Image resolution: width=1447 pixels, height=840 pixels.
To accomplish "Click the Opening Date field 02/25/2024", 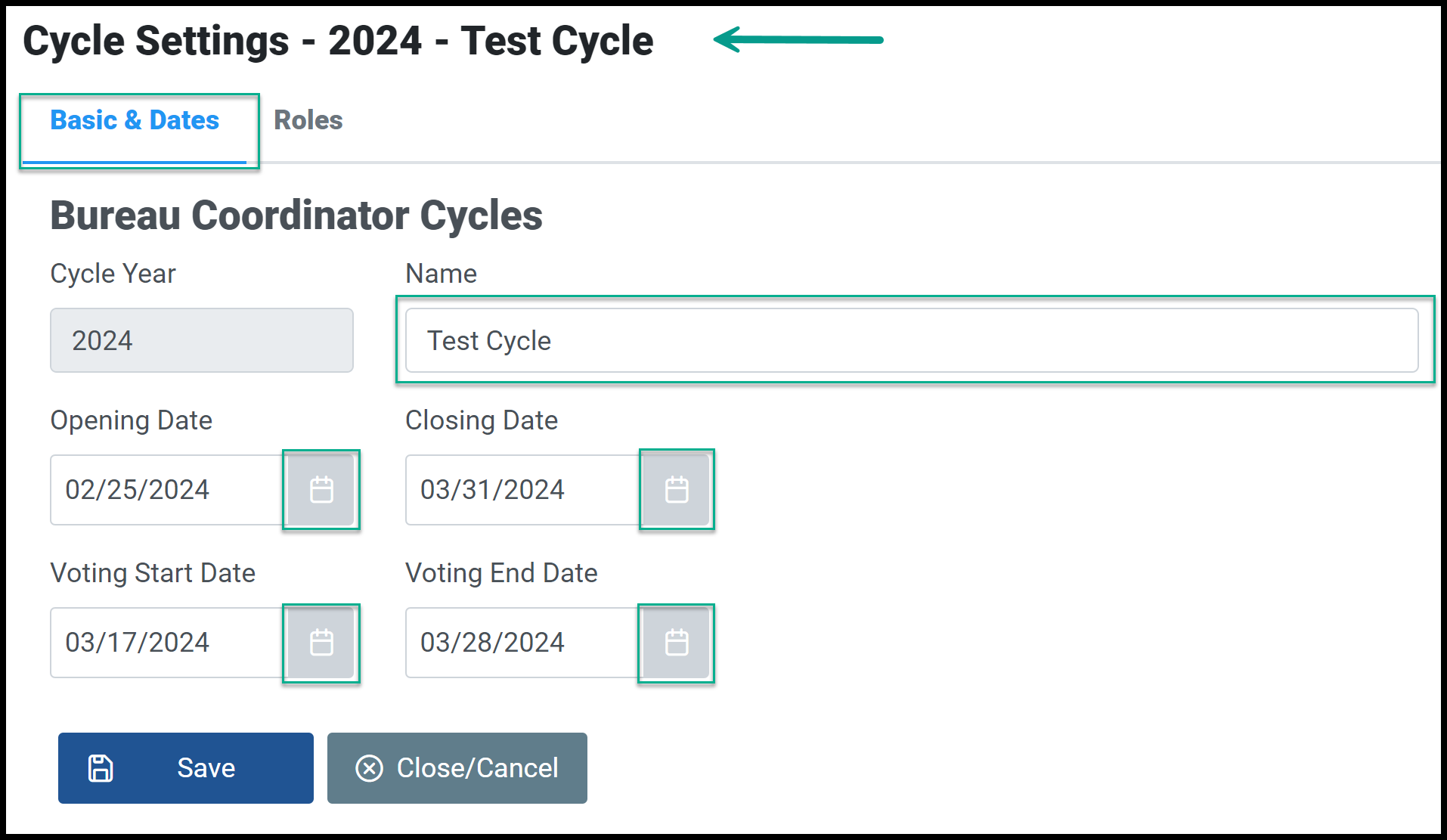I will point(169,490).
